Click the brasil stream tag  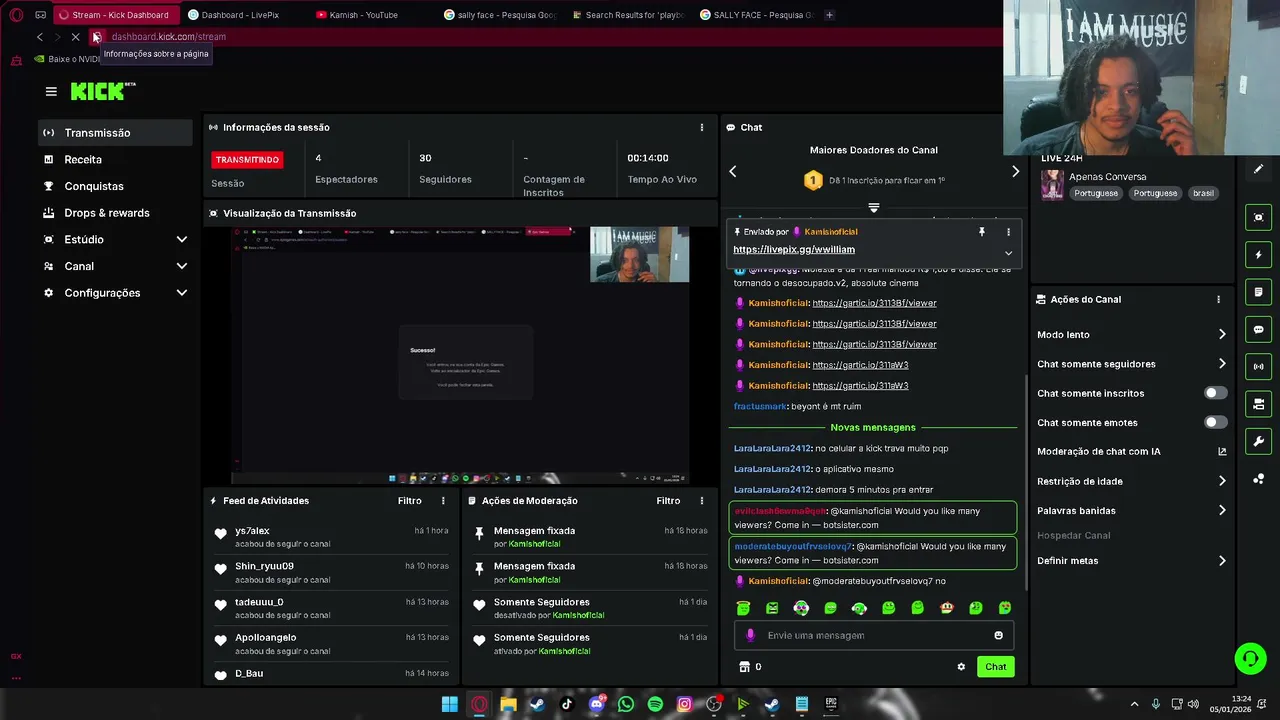[1203, 193]
